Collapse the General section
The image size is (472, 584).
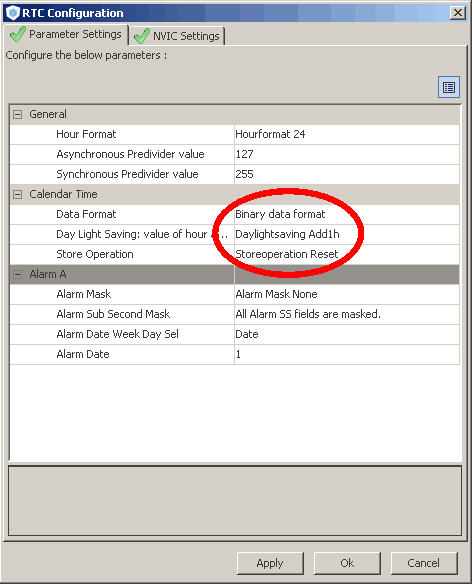click(x=18, y=114)
